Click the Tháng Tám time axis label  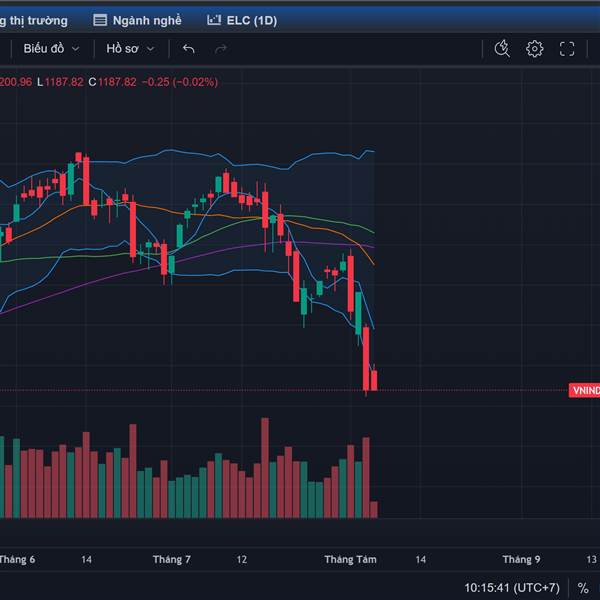tap(350, 559)
